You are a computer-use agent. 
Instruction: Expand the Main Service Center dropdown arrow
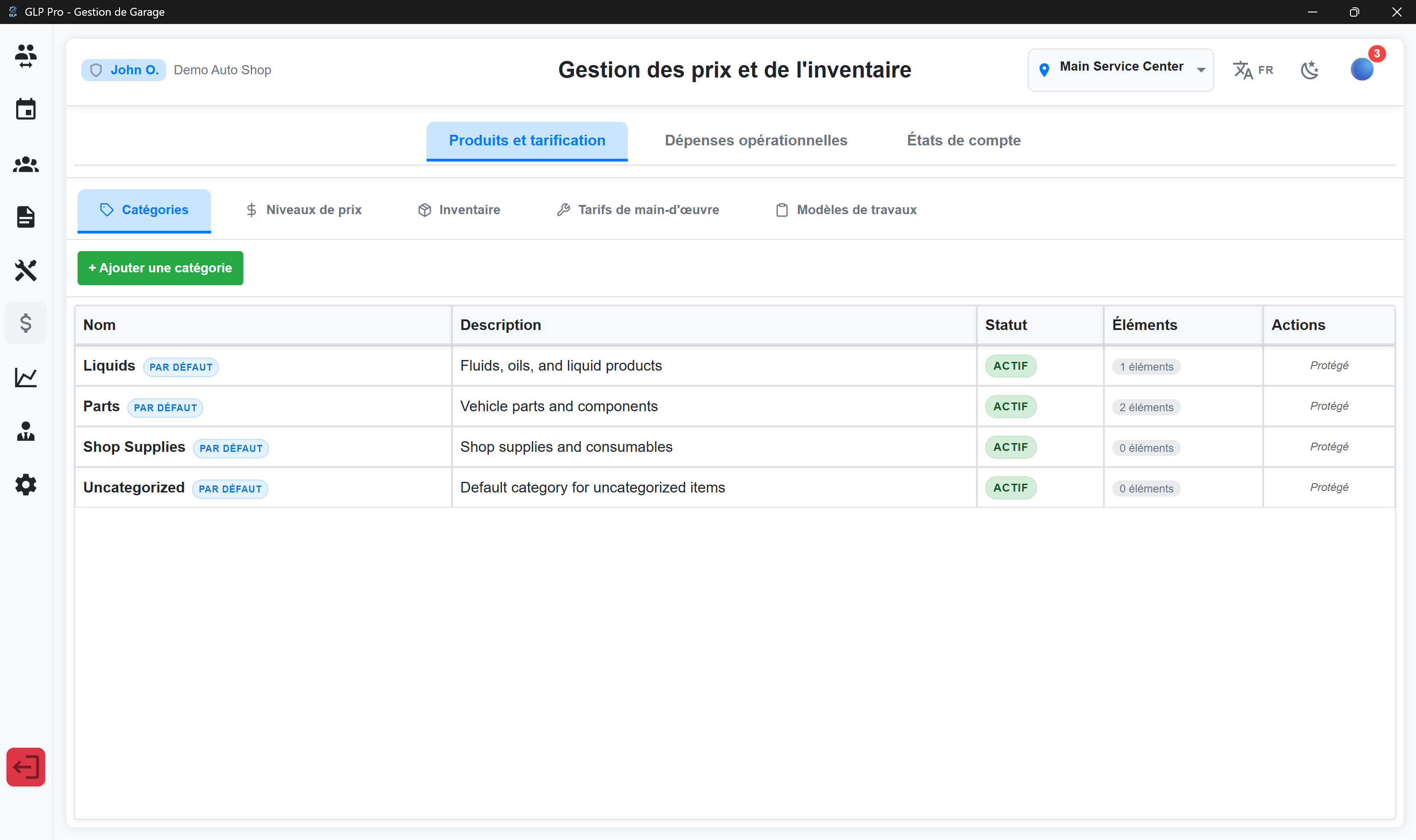click(x=1200, y=70)
